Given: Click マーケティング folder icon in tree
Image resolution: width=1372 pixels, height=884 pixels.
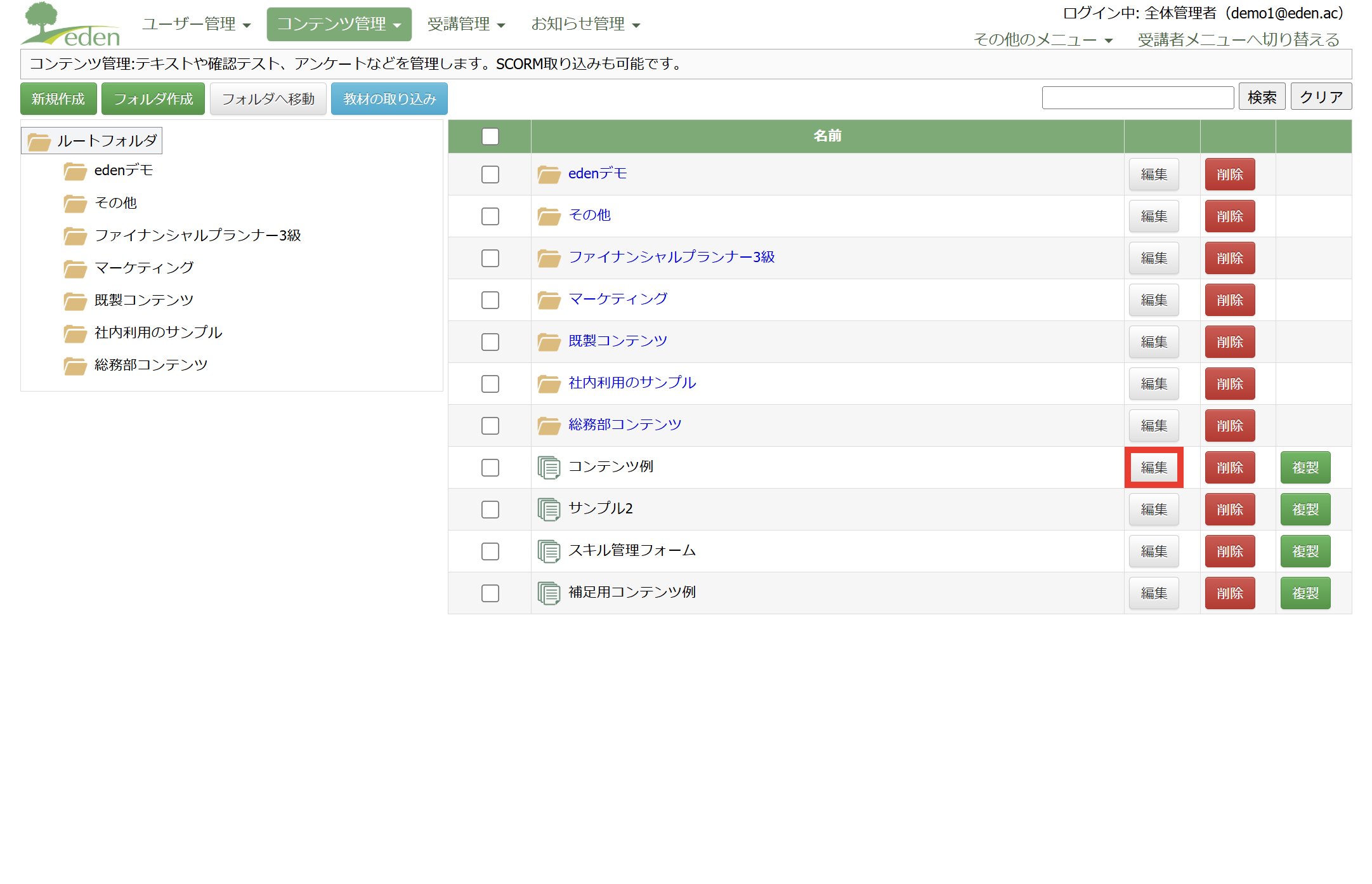Looking at the screenshot, I should pos(75,268).
